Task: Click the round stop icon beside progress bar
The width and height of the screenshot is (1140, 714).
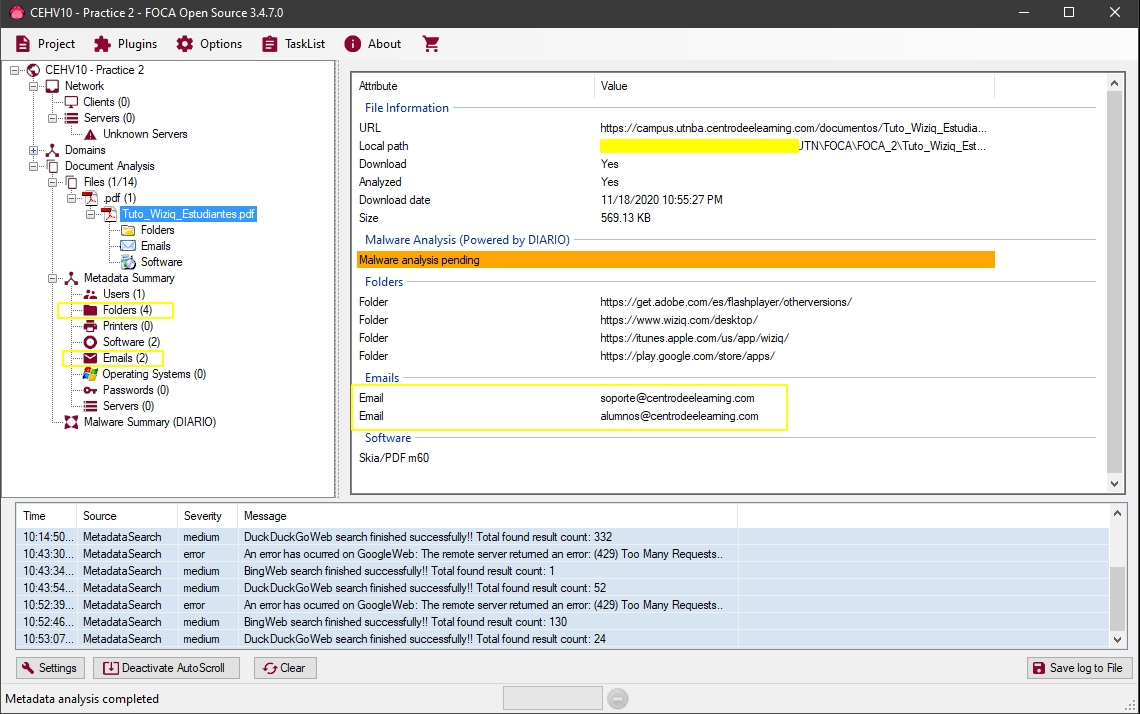Action: click(x=618, y=698)
